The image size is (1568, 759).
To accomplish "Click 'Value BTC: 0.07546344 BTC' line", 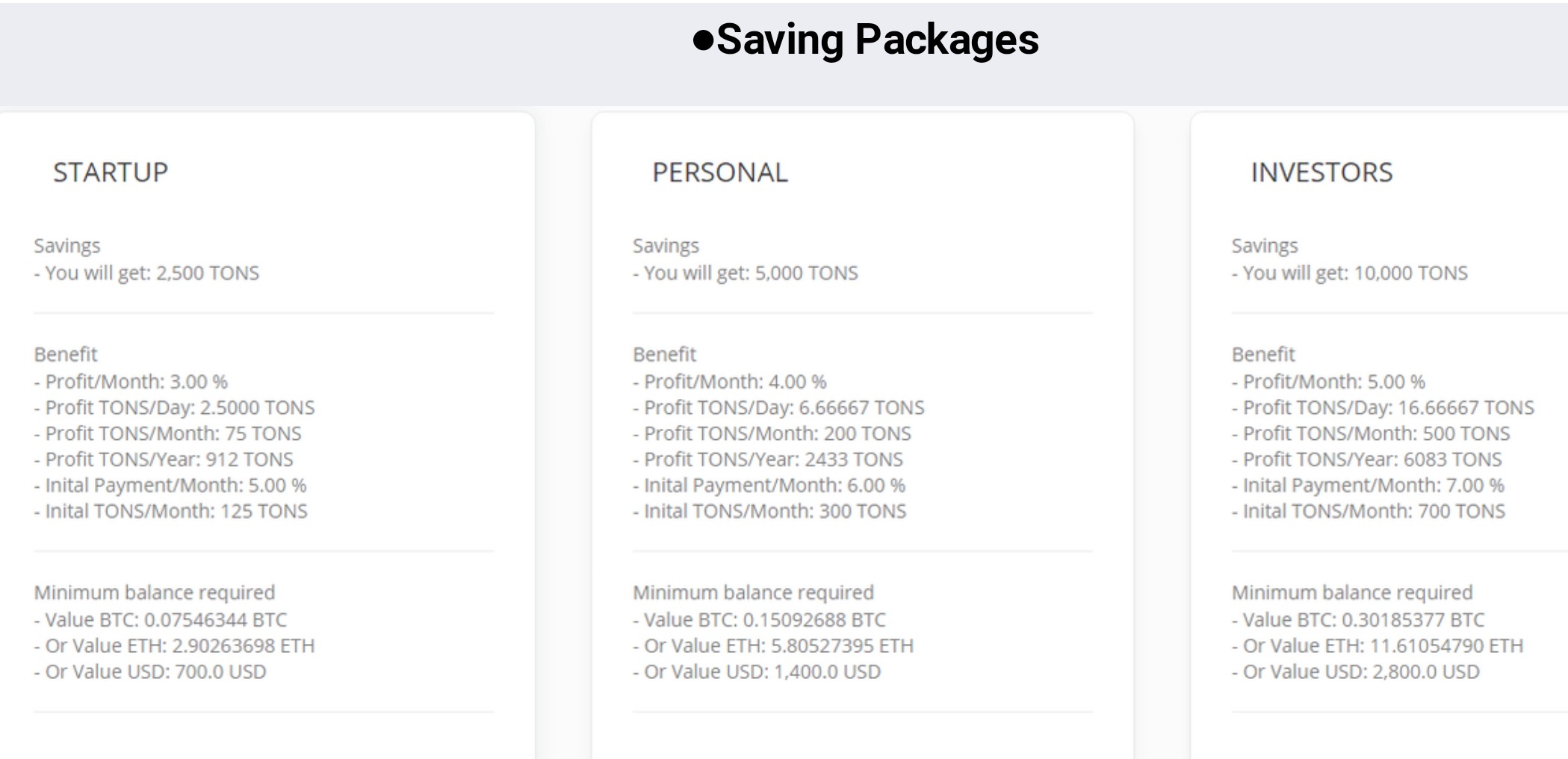I will [x=161, y=620].
